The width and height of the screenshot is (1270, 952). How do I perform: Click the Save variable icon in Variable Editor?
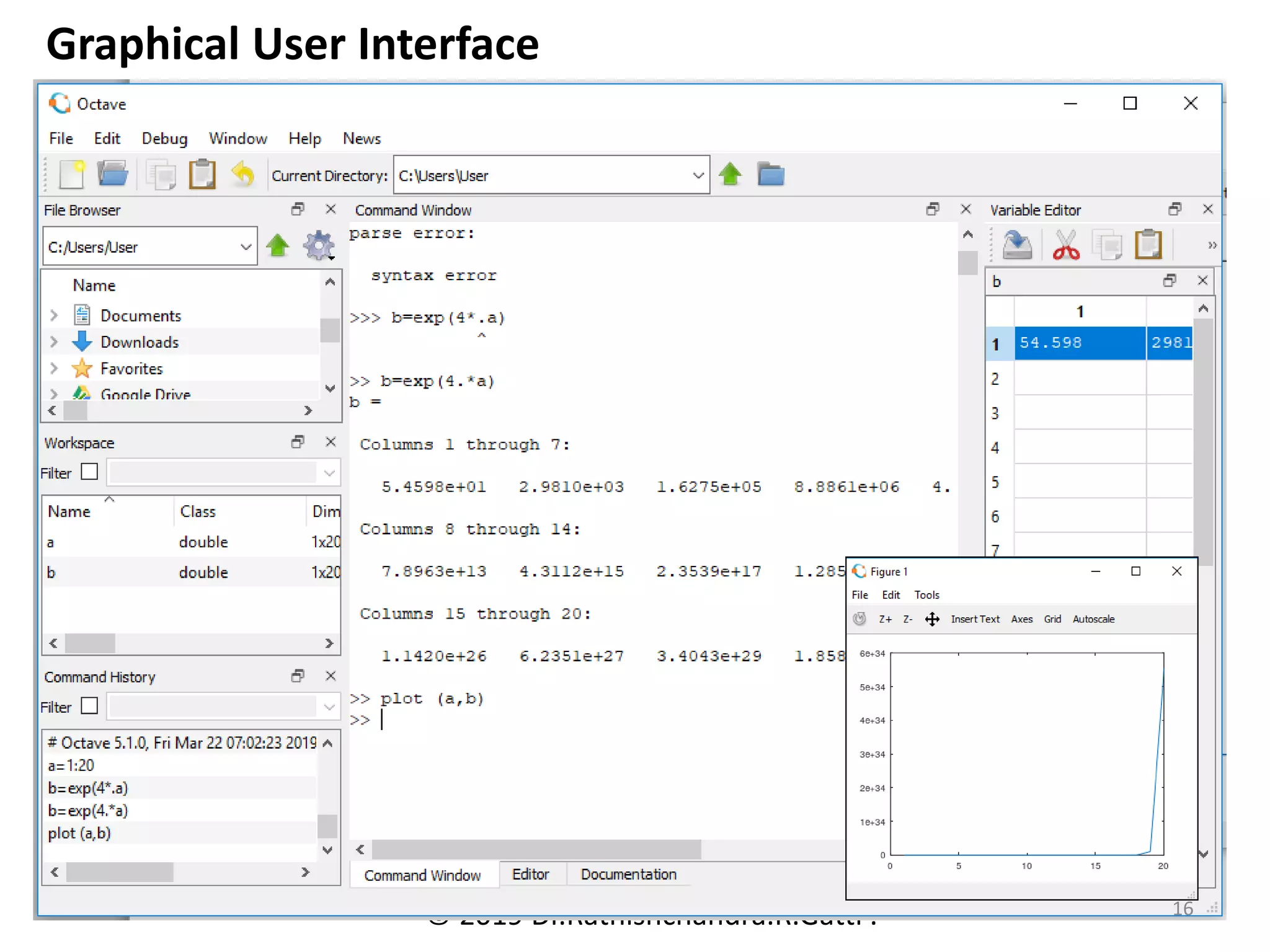pos(1017,245)
